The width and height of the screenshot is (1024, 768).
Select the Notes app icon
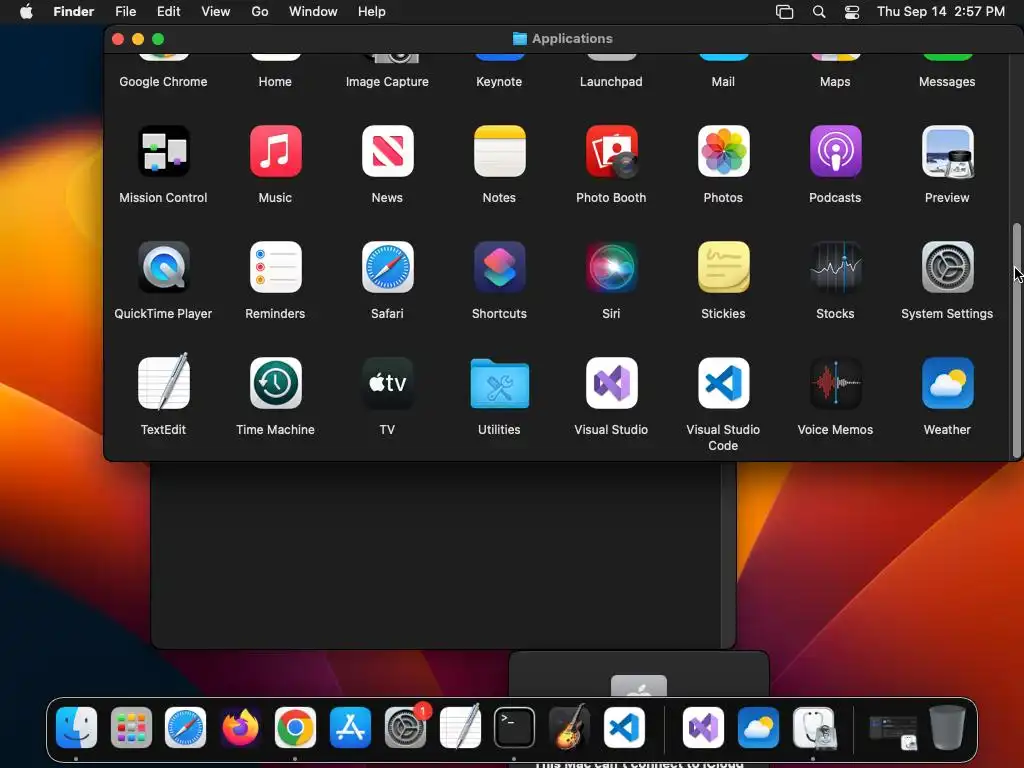pos(500,152)
